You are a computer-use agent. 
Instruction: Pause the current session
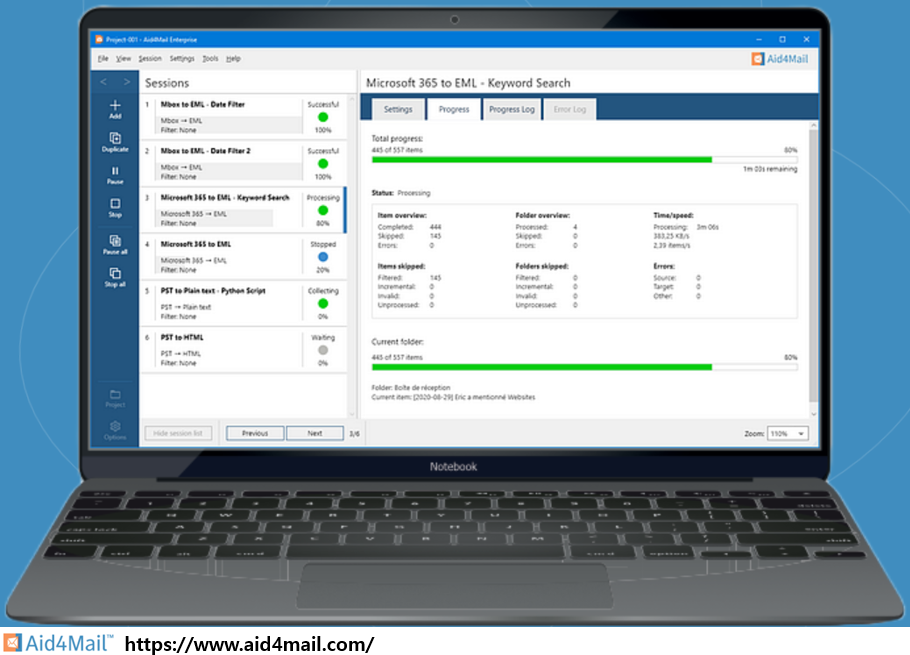click(115, 174)
